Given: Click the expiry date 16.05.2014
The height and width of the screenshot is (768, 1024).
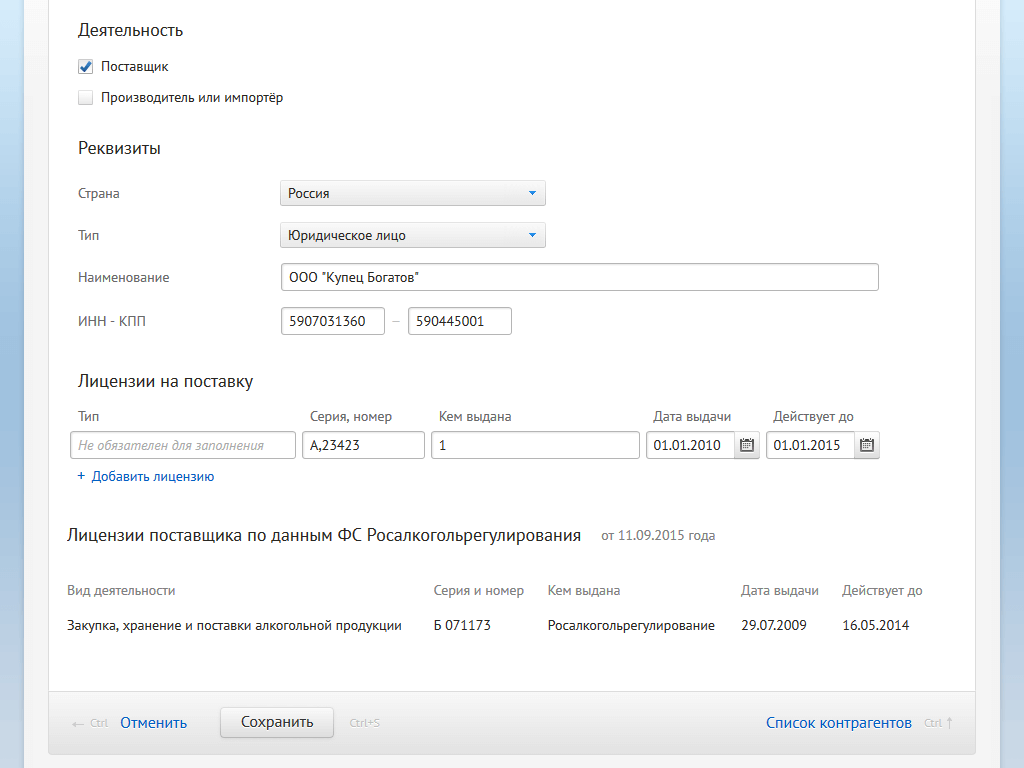Looking at the screenshot, I should pos(876,626).
